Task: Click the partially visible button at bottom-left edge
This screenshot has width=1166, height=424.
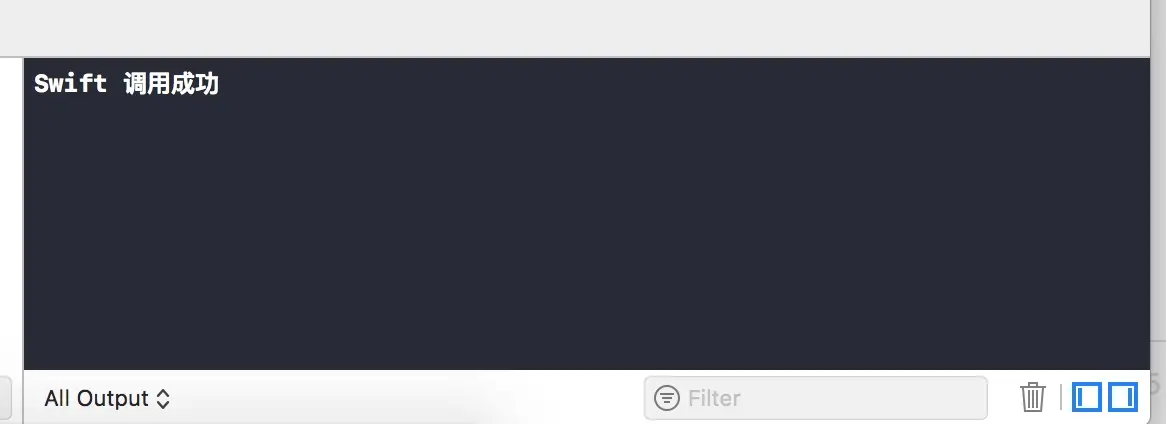Action: pos(5,398)
